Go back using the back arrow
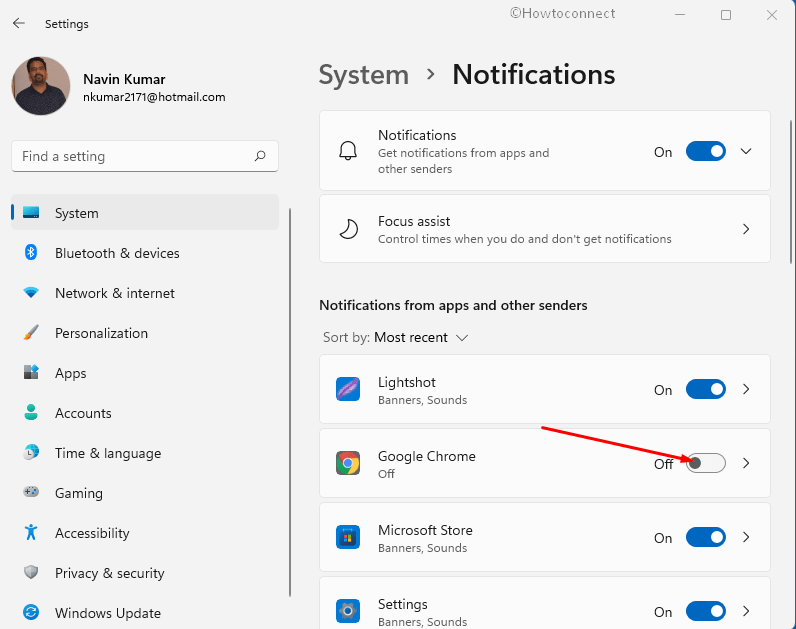Viewport: 796px width, 629px height. [19, 23]
